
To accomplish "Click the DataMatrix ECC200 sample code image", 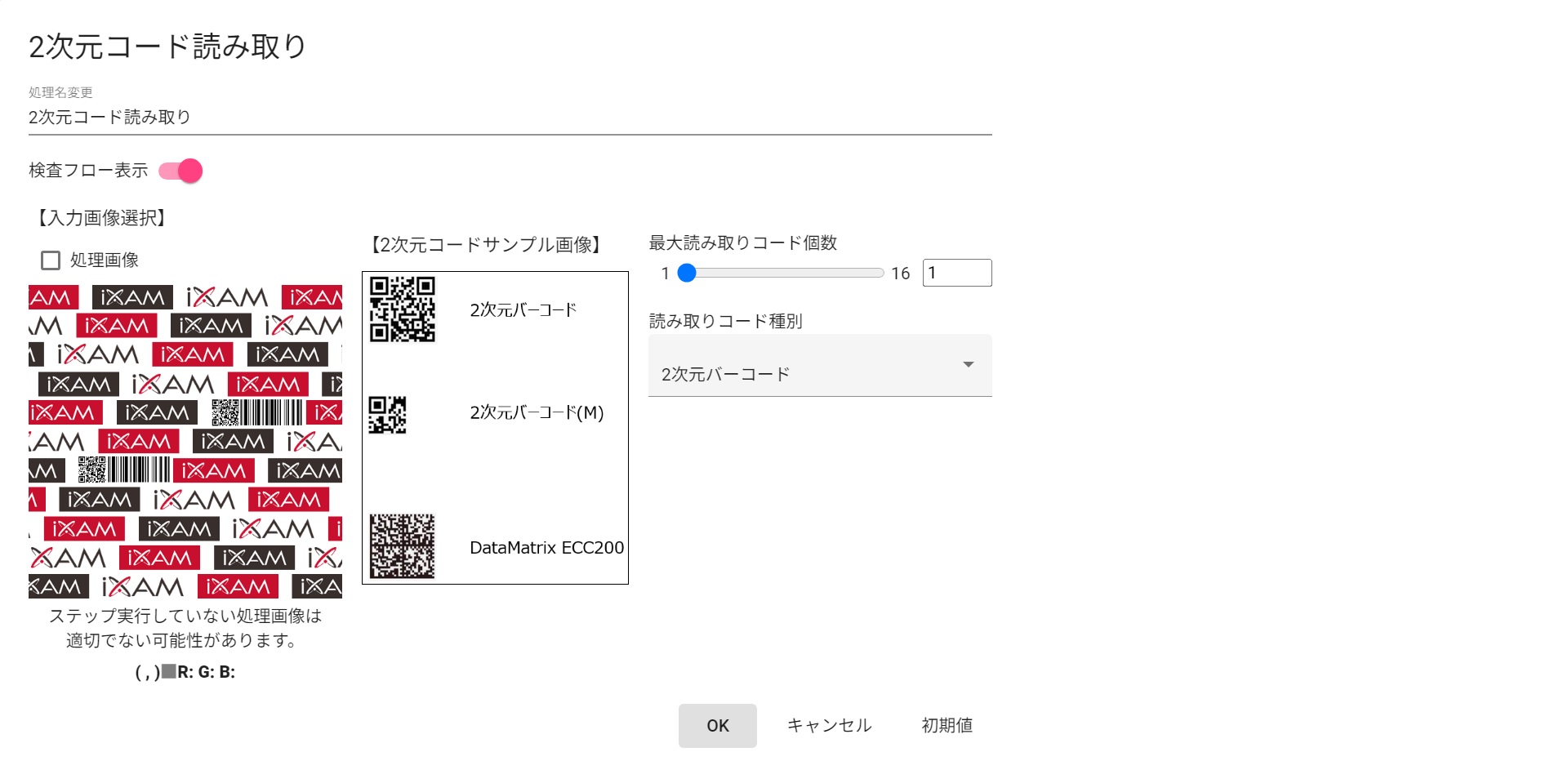I will [402, 546].
